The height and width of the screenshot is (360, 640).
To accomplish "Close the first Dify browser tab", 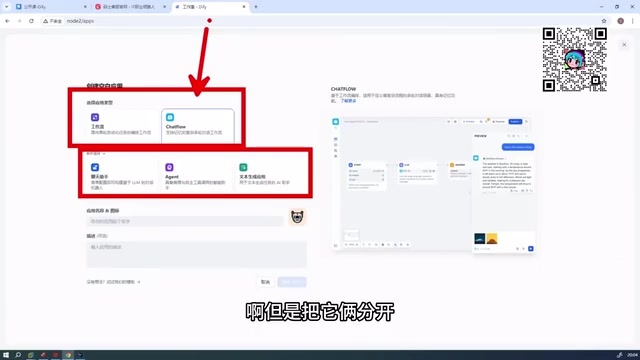I will click(x=85, y=7).
